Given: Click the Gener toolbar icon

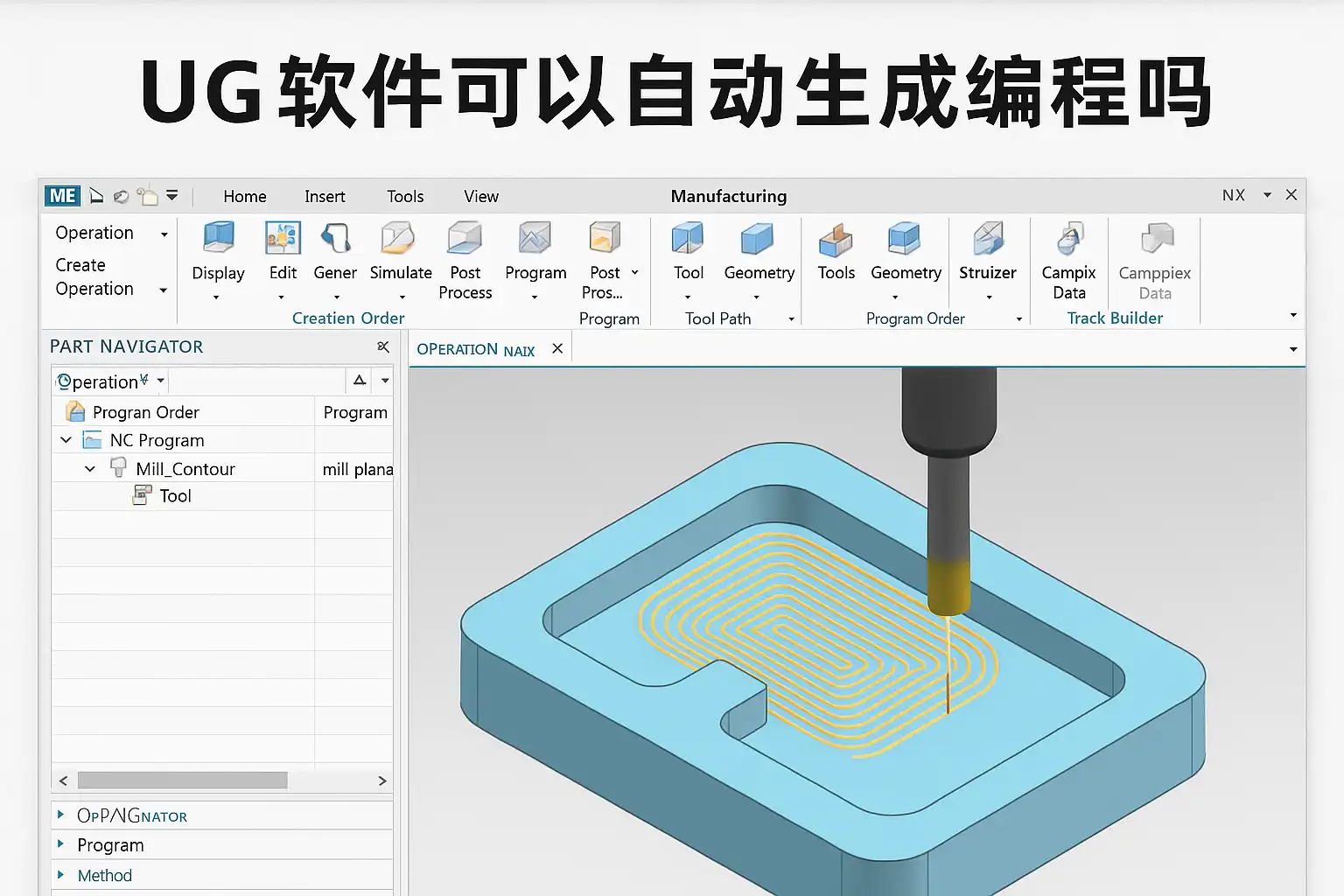Looking at the screenshot, I should pos(335,238).
